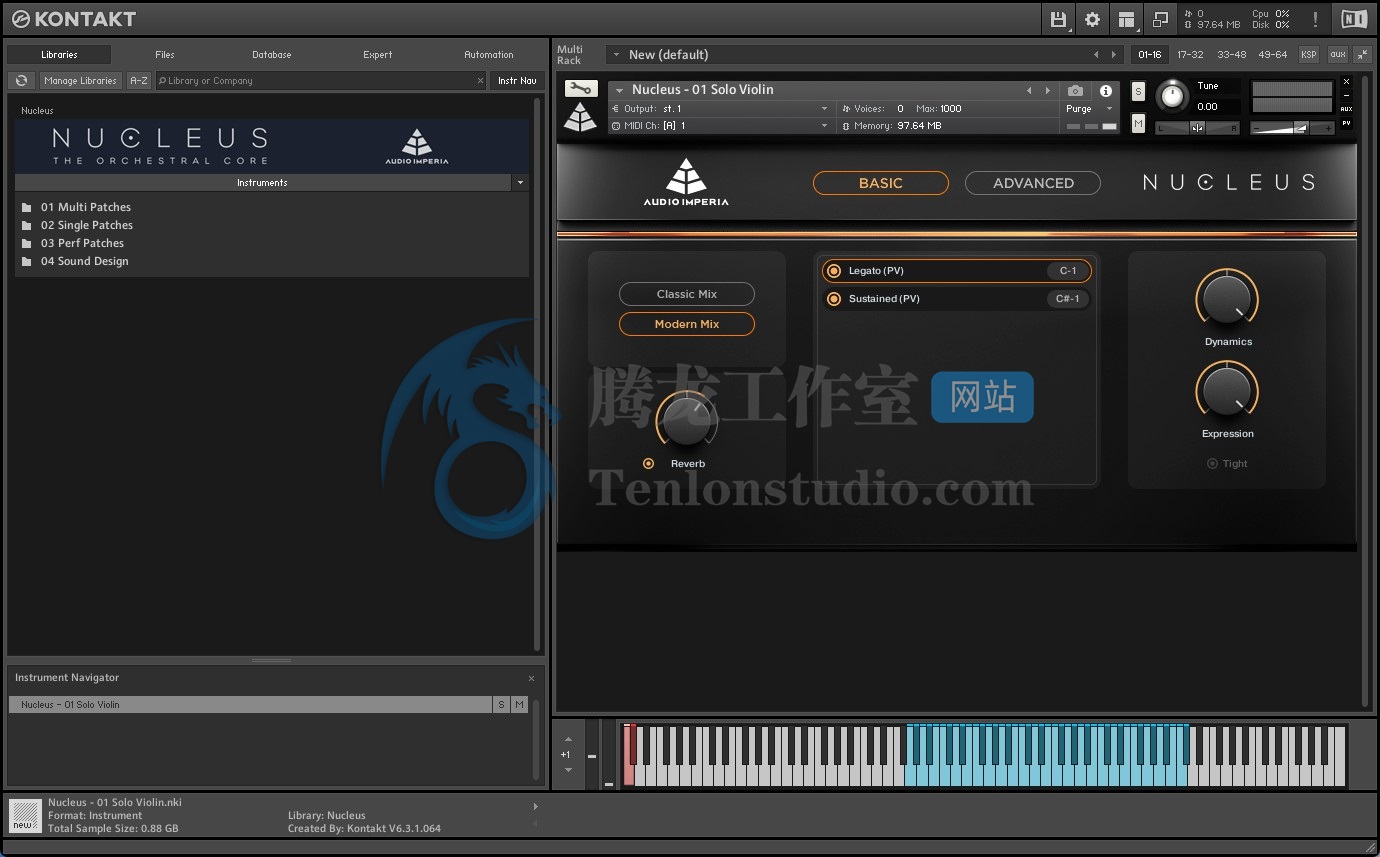Open snapshot view with camera icon
Screen dimensions: 1380x857
[x=1075, y=90]
